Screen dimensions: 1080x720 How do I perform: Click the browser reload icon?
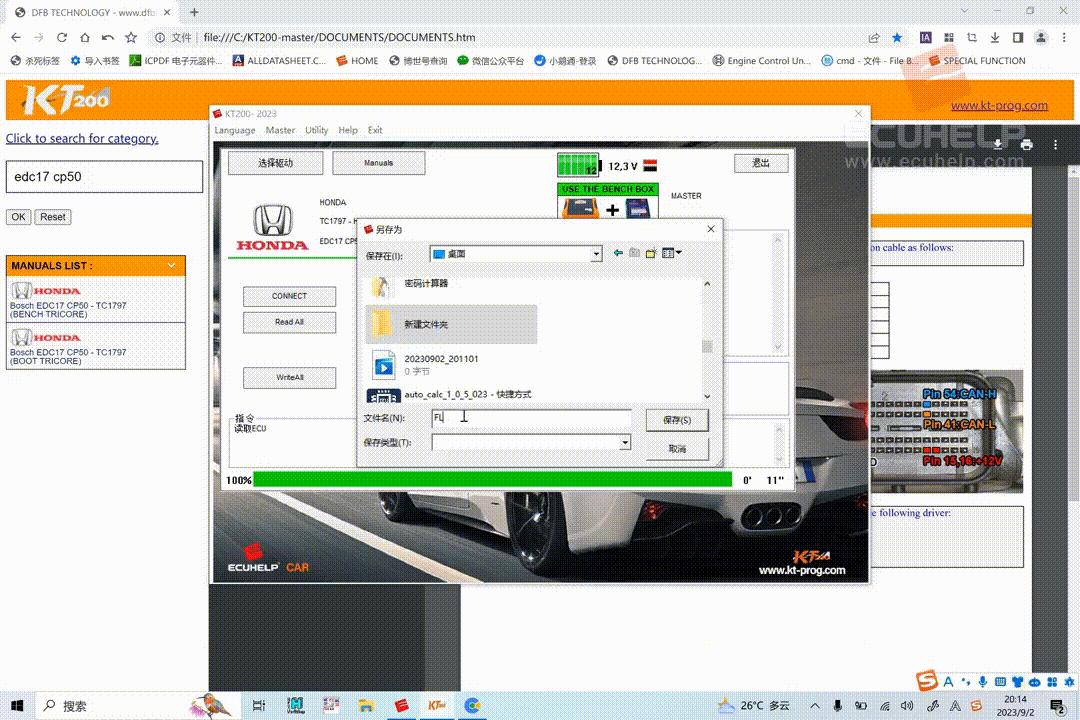point(62,37)
